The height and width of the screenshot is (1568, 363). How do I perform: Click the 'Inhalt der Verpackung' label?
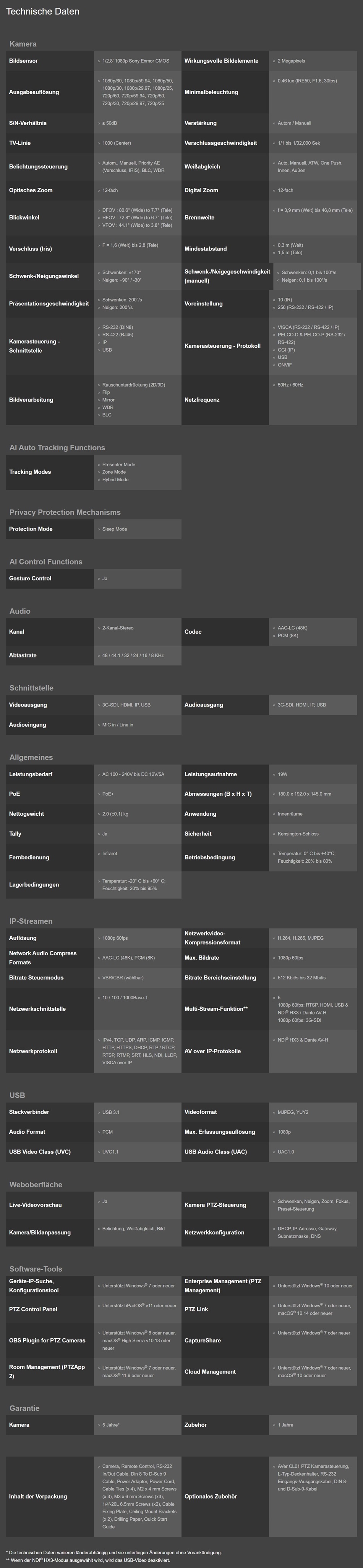pos(38,1496)
